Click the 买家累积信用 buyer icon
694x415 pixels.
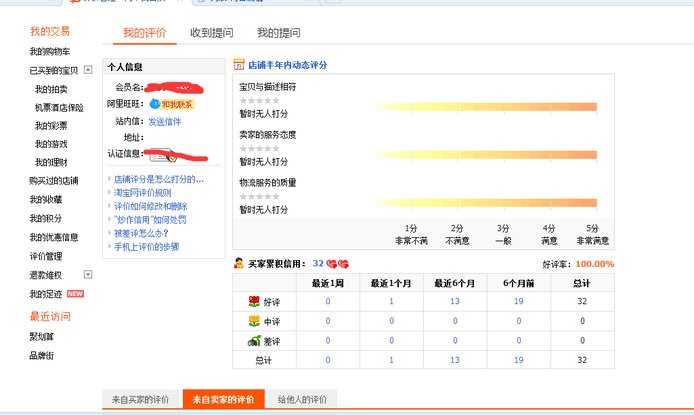click(x=239, y=263)
